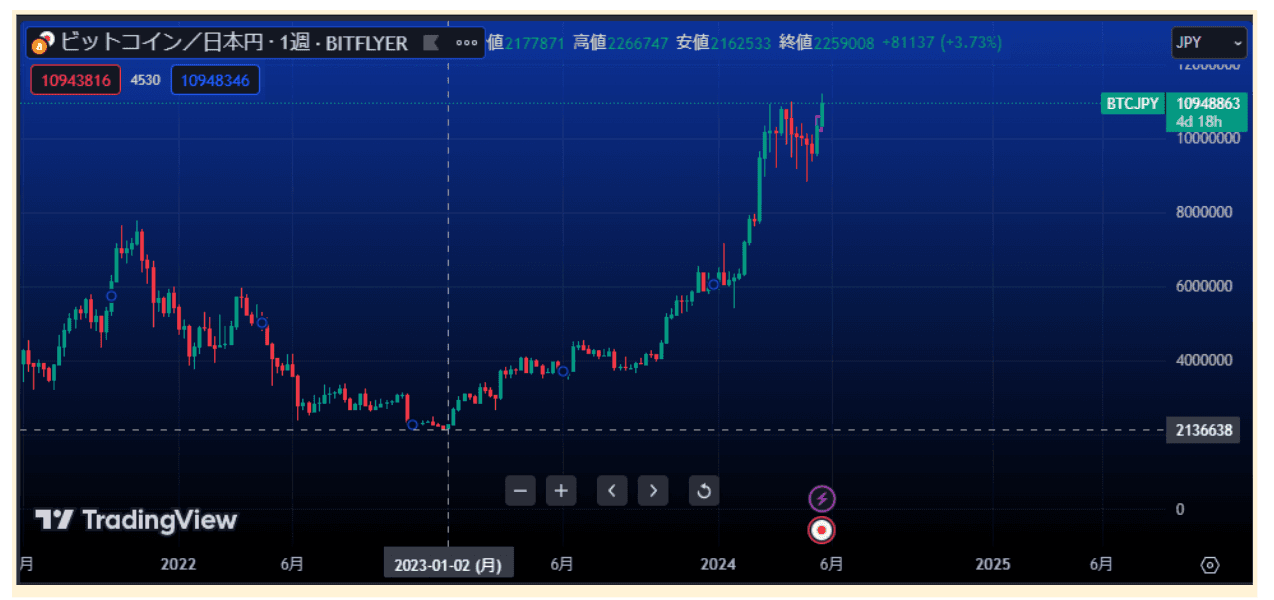
Task: Open the TradingView logo link
Action: 136,520
